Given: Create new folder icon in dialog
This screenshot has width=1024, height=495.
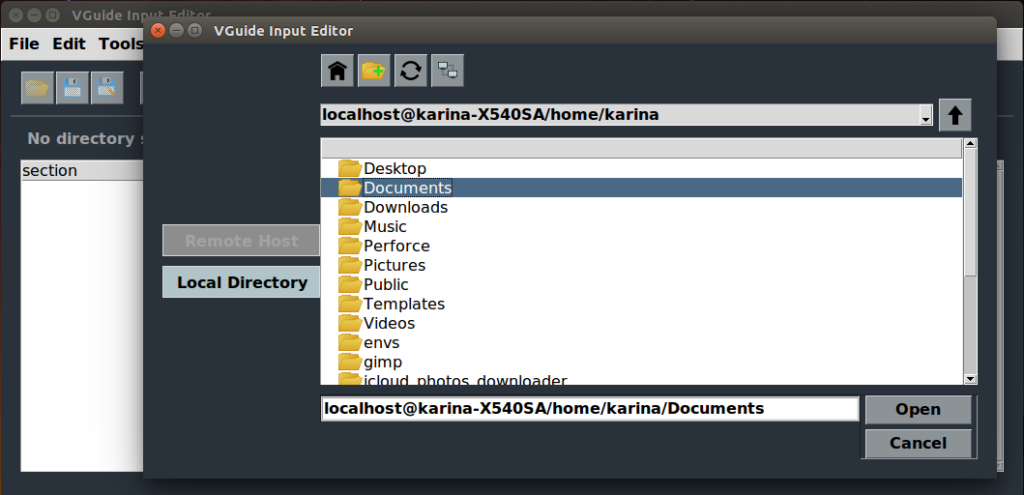Looking at the screenshot, I should (x=374, y=71).
